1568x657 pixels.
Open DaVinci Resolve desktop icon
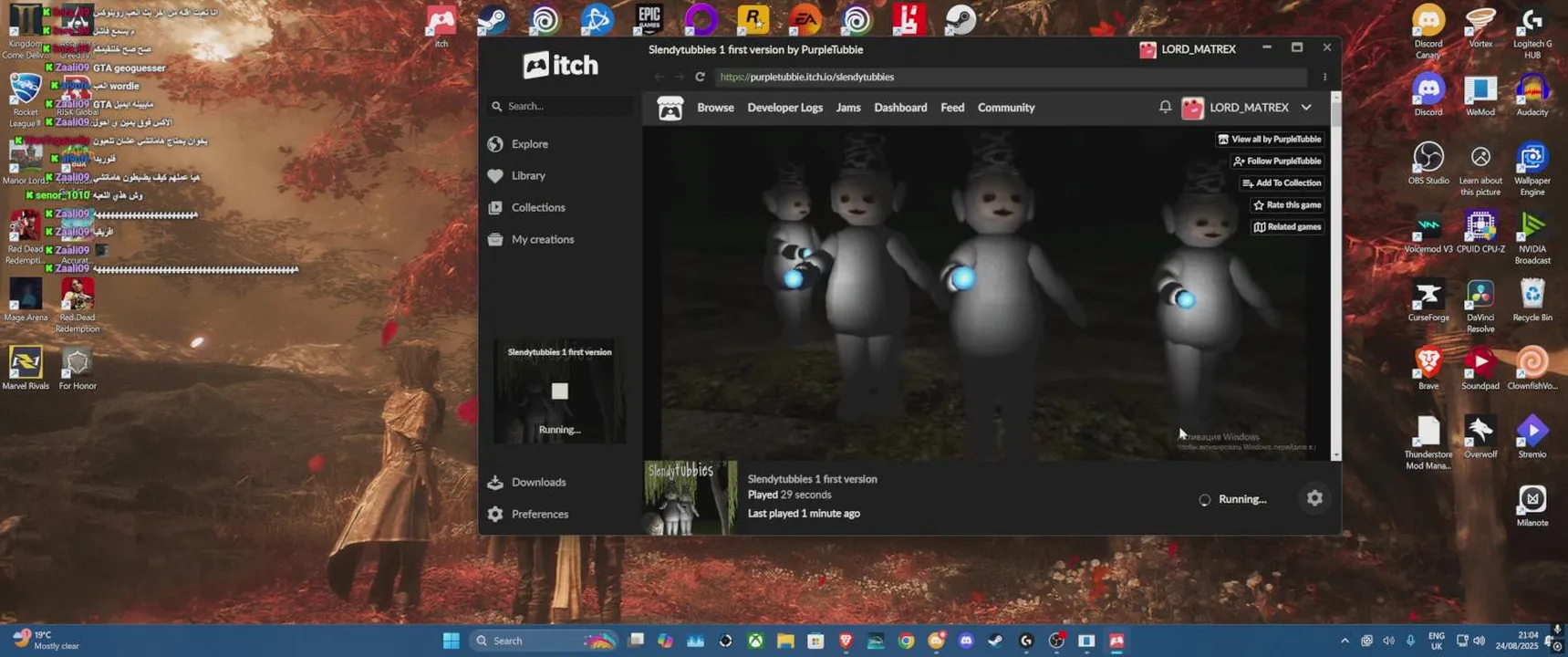(1480, 307)
